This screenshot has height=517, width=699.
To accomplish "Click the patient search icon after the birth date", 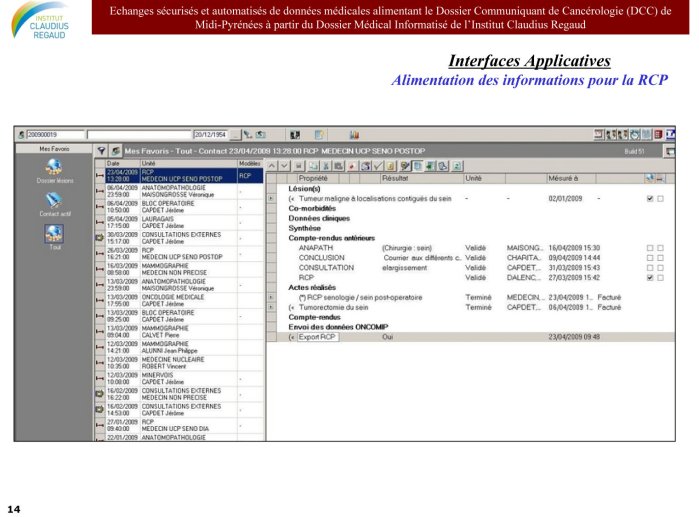I will pyautogui.click(x=248, y=135).
